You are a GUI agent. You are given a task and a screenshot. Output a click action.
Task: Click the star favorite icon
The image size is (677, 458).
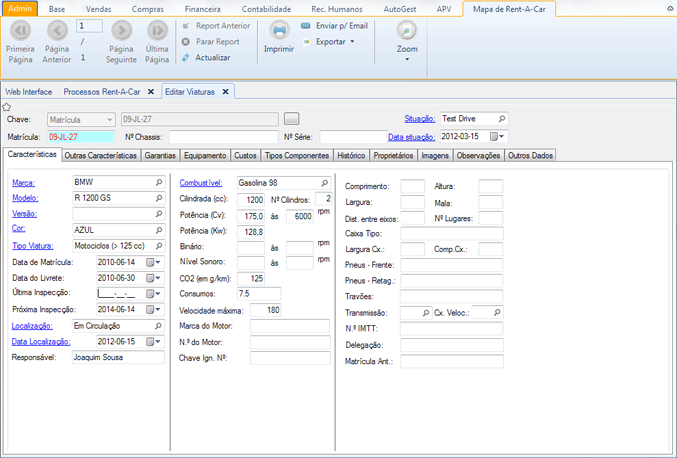(6, 106)
